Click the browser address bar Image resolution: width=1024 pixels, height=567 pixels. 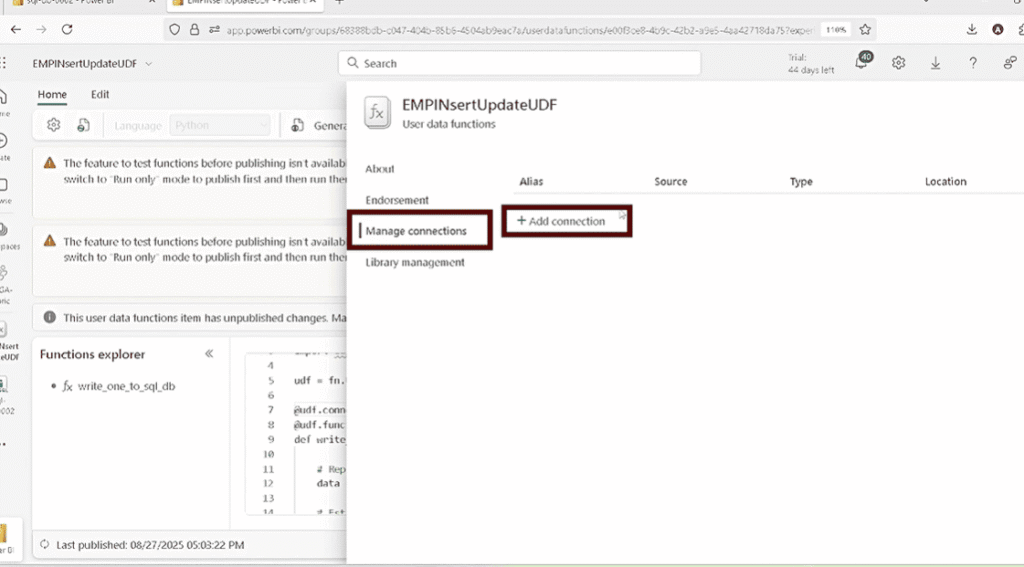[519, 30]
